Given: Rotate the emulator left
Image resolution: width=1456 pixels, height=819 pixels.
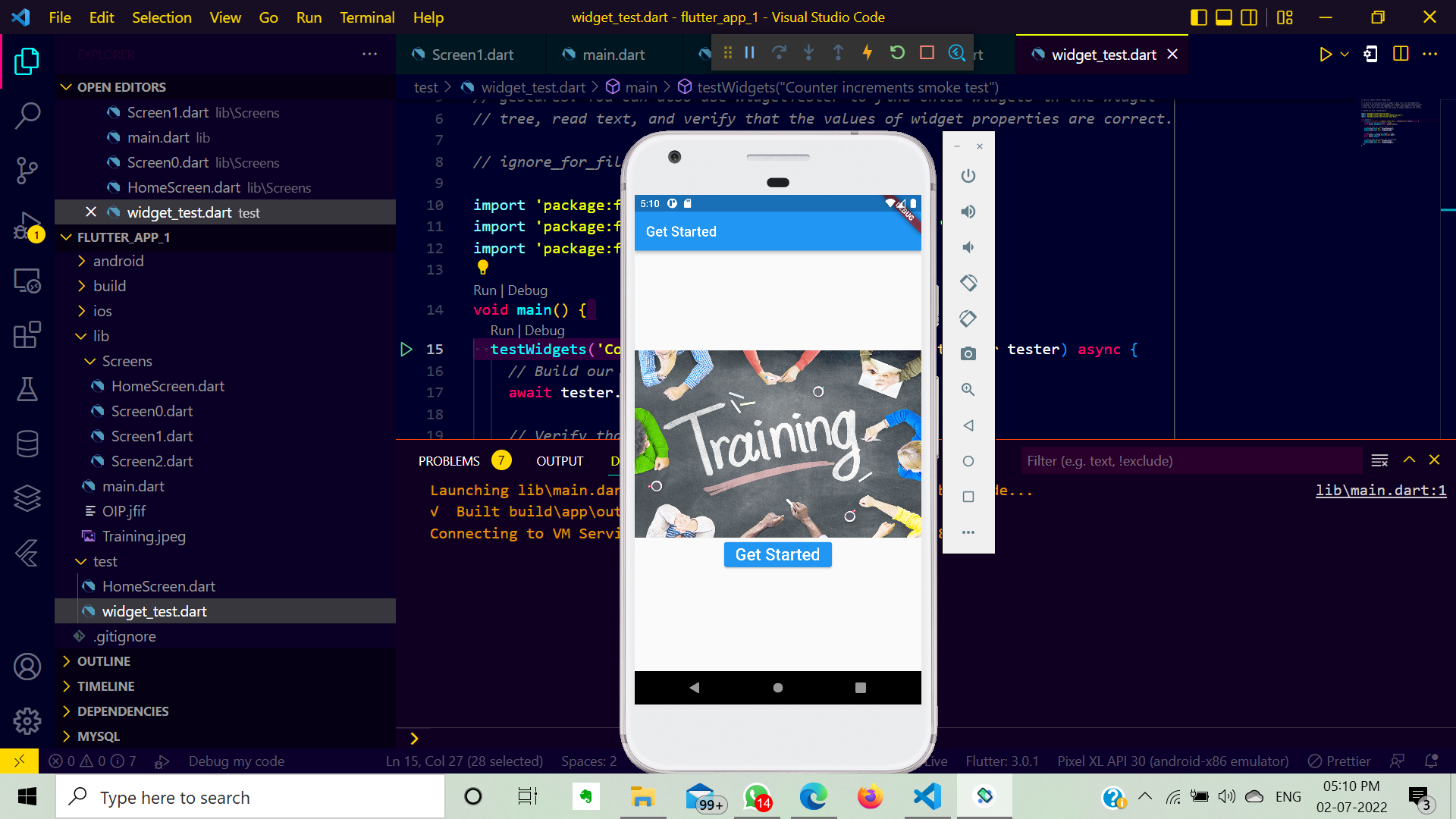Looking at the screenshot, I should pyautogui.click(x=968, y=283).
